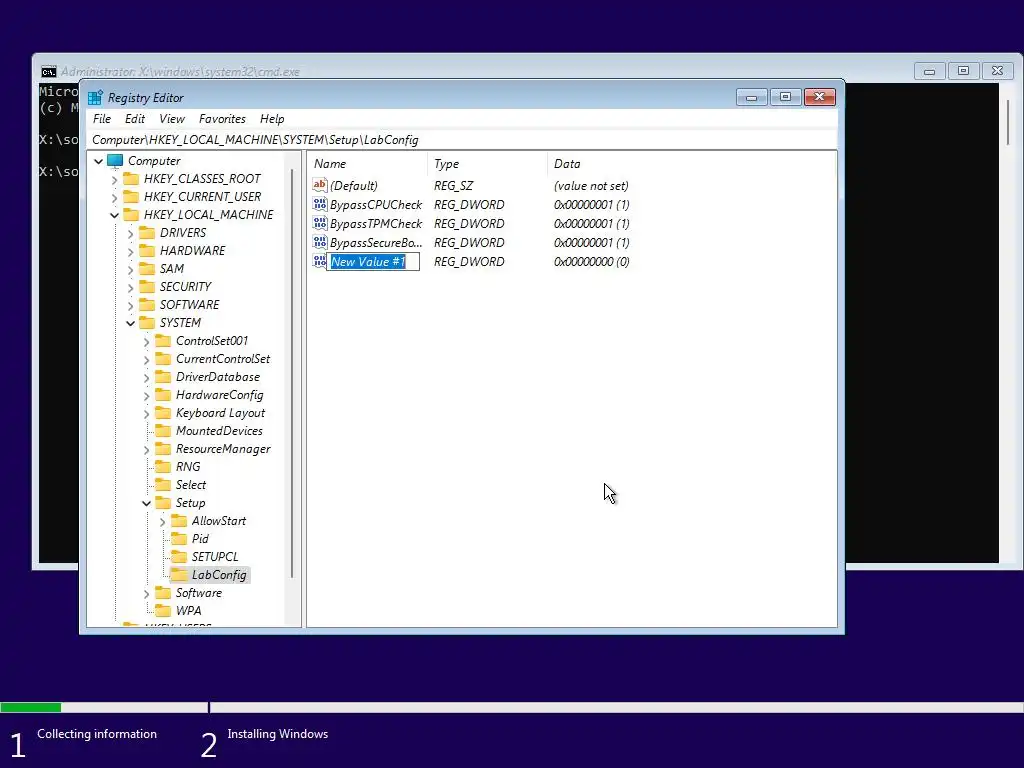Select the ResourceManager key

tap(223, 449)
